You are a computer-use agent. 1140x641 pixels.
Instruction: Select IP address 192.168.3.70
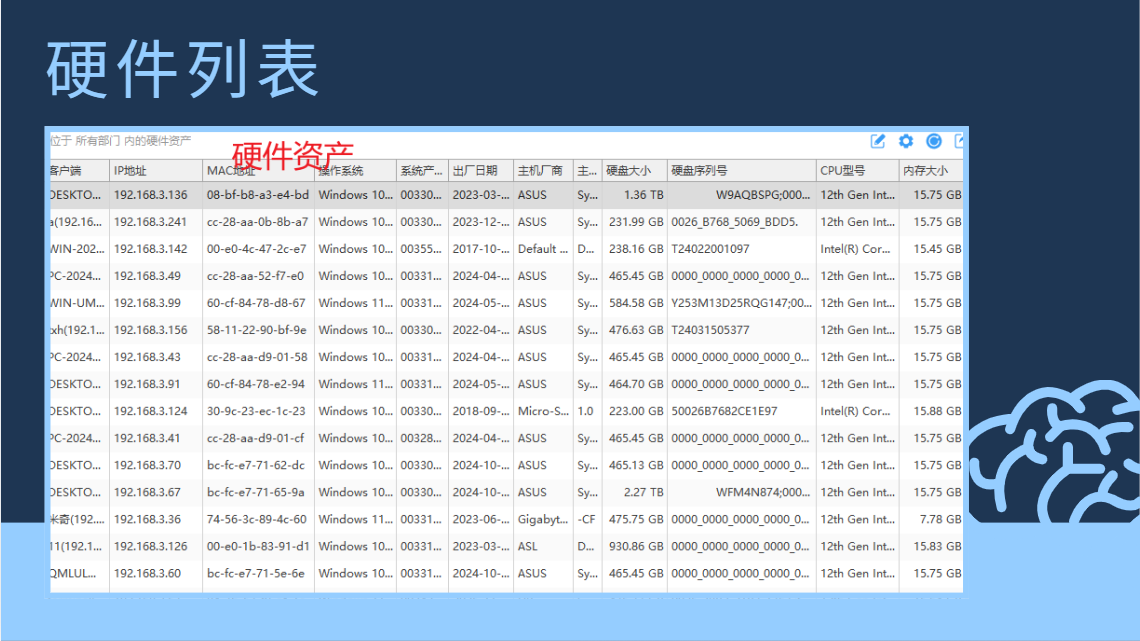(x=148, y=465)
